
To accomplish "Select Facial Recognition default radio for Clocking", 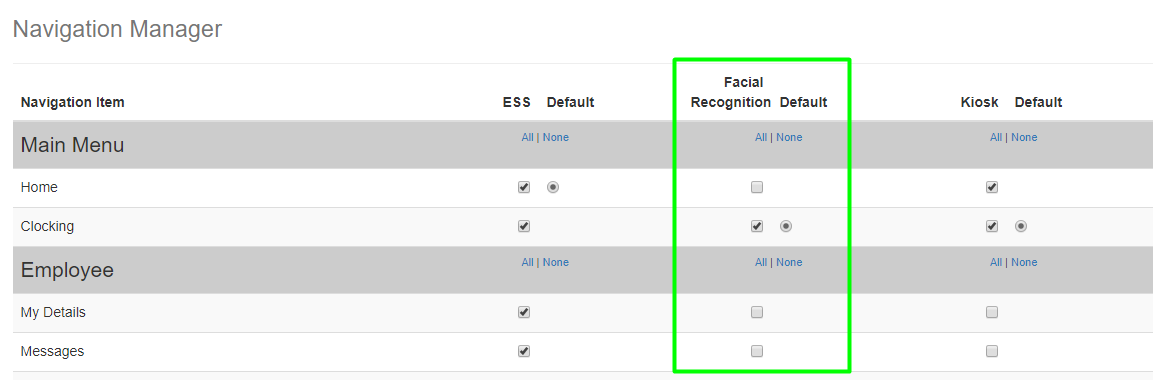I will coord(786,226).
